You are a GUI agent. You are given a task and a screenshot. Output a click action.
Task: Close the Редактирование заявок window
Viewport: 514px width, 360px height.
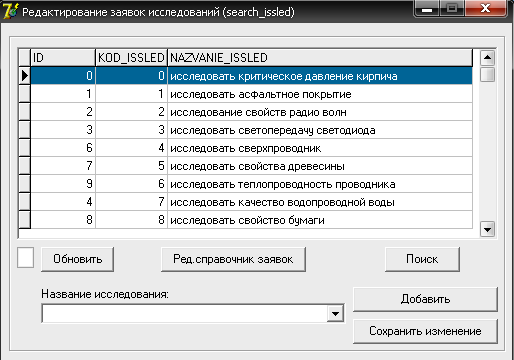click(485, 9)
